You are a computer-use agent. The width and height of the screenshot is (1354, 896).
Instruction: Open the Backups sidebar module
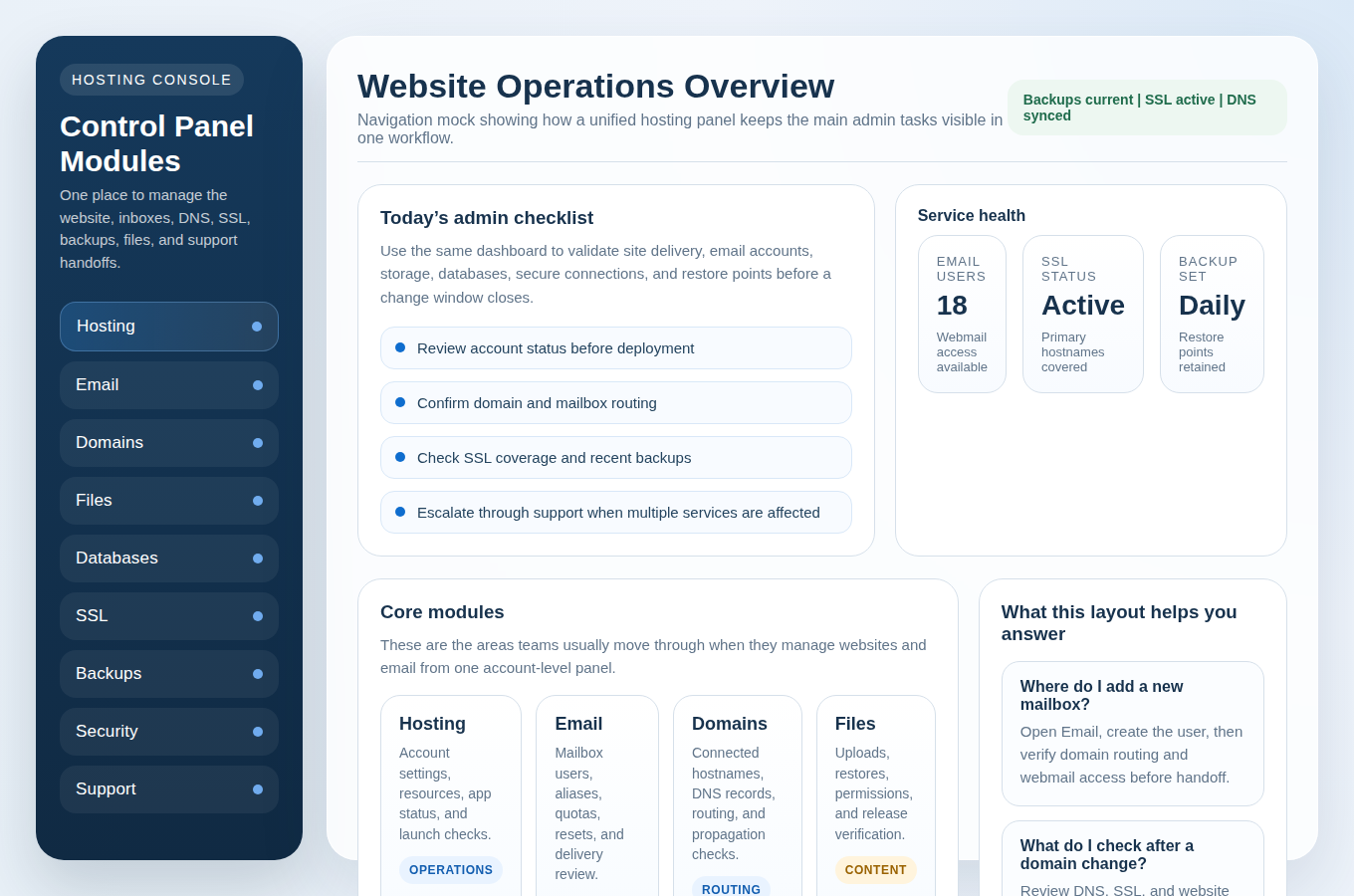click(x=169, y=674)
